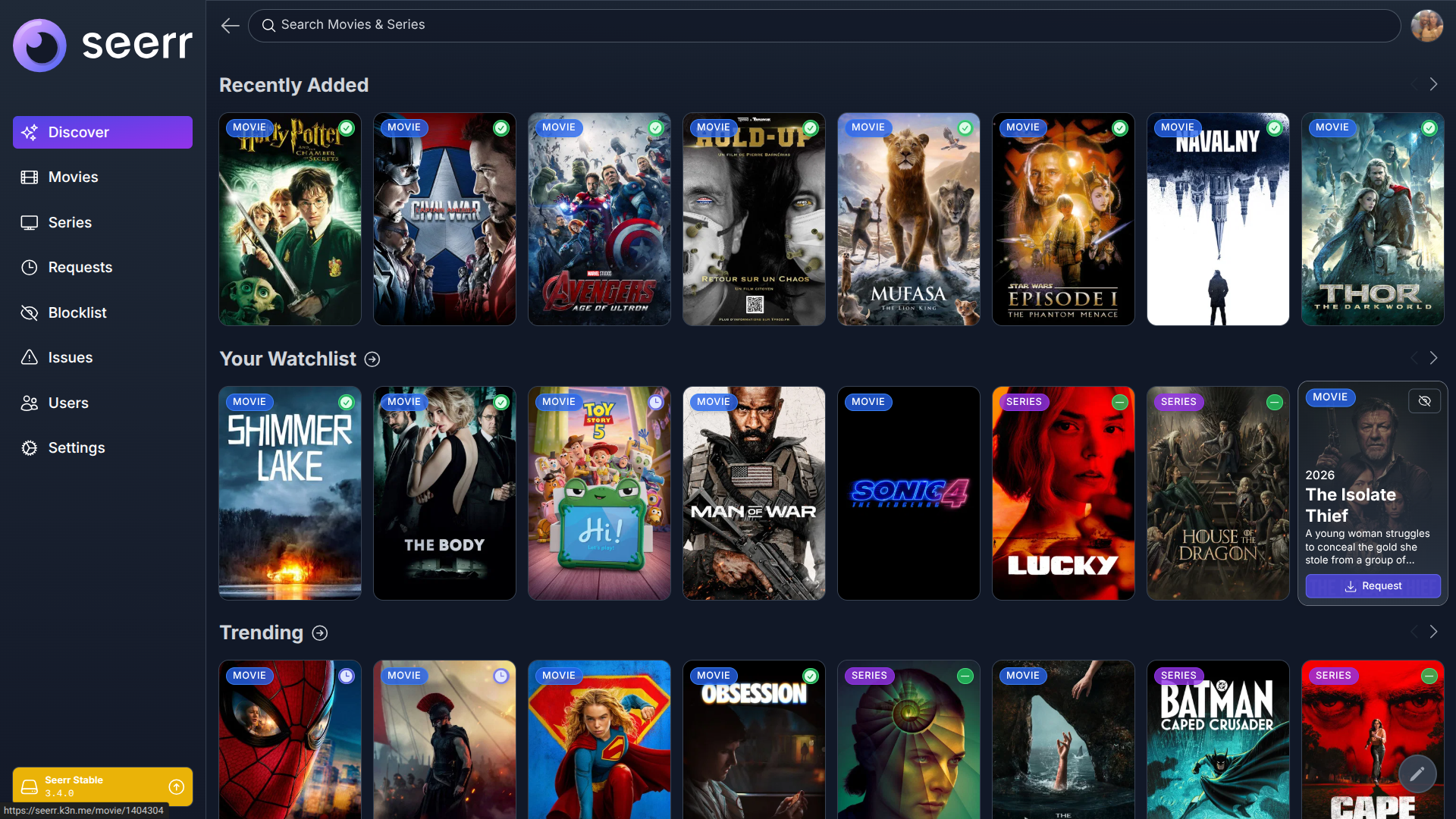
Task: Open Discover in sidebar
Action: (x=102, y=132)
